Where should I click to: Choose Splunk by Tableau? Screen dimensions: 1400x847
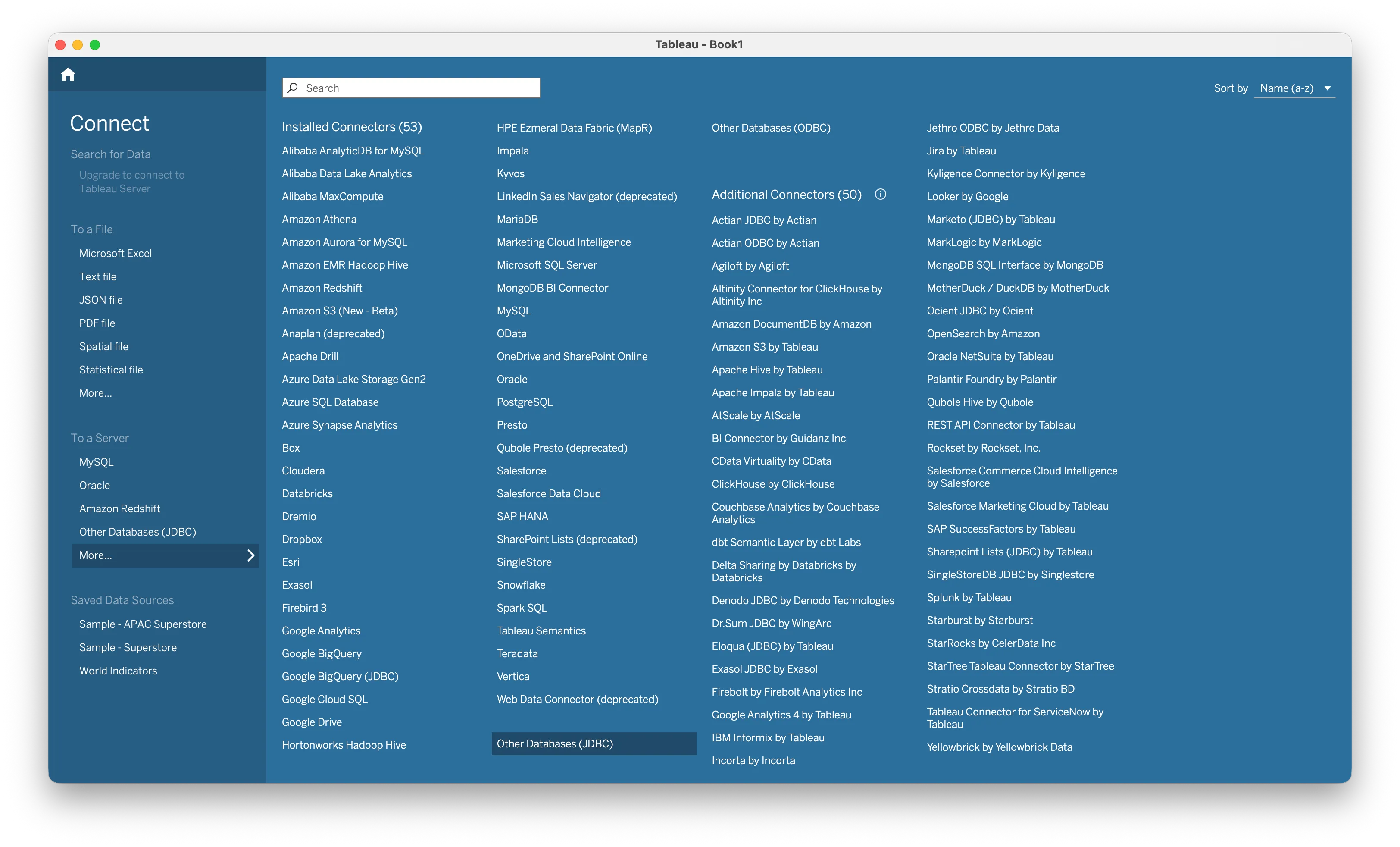969,597
